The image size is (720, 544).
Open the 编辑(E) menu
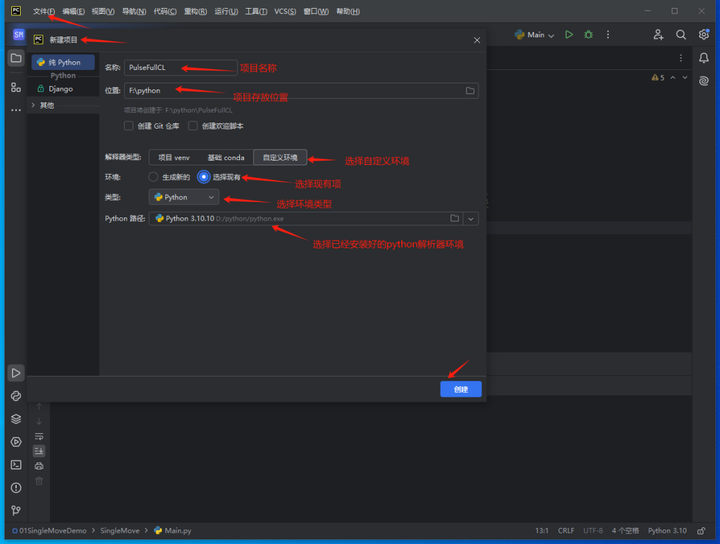click(x=73, y=11)
